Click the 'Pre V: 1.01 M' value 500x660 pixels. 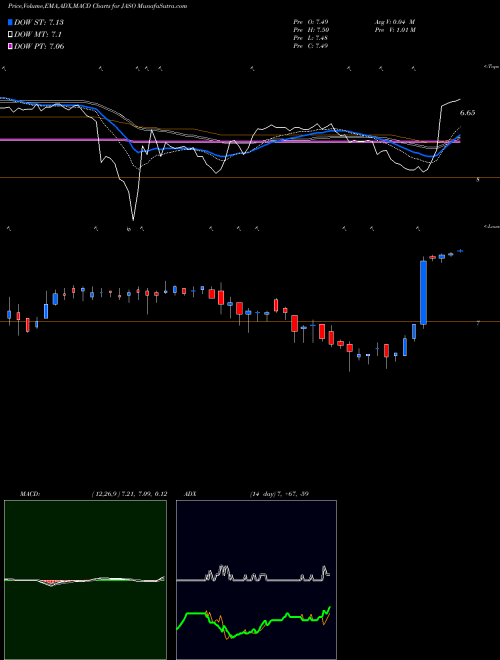click(395, 30)
